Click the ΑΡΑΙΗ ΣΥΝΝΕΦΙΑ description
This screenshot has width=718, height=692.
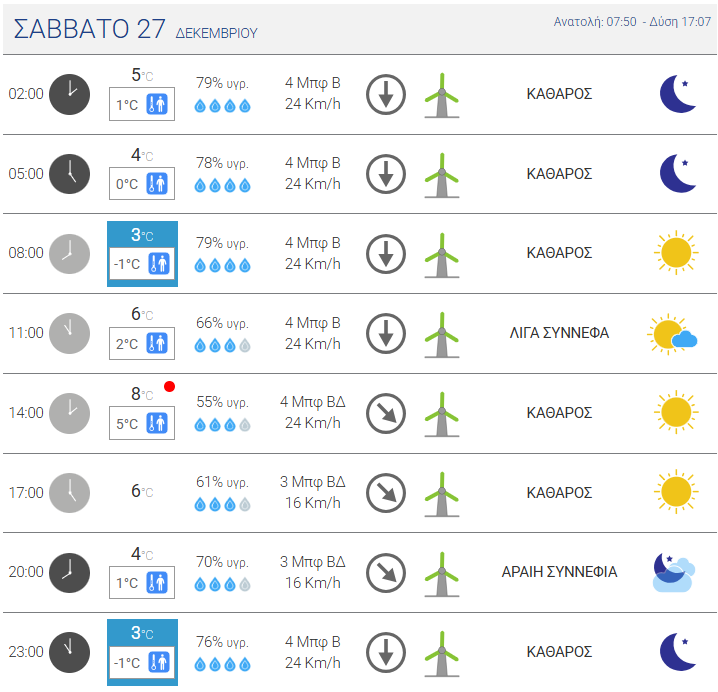pyautogui.click(x=559, y=572)
